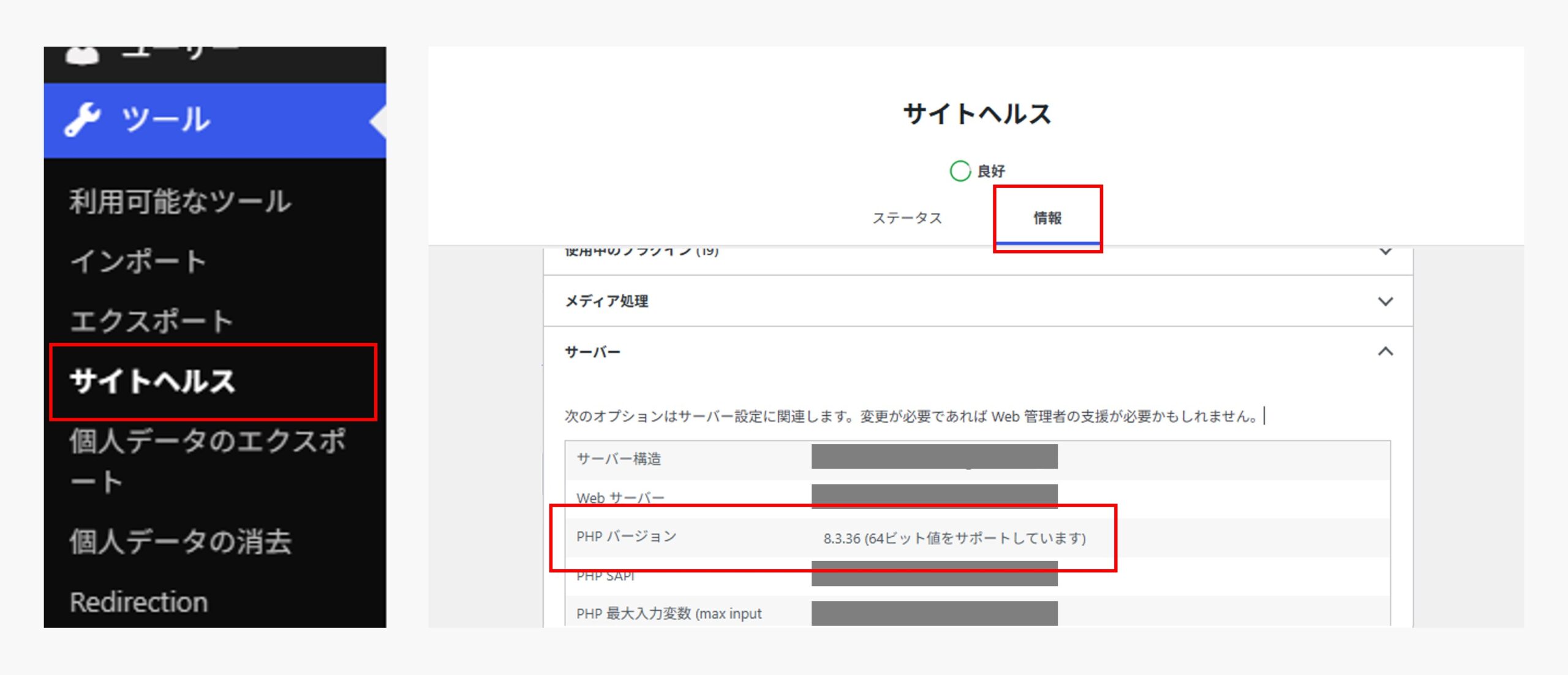Open 個人データの消去 menu entry
1568x675 pixels.
[180, 541]
